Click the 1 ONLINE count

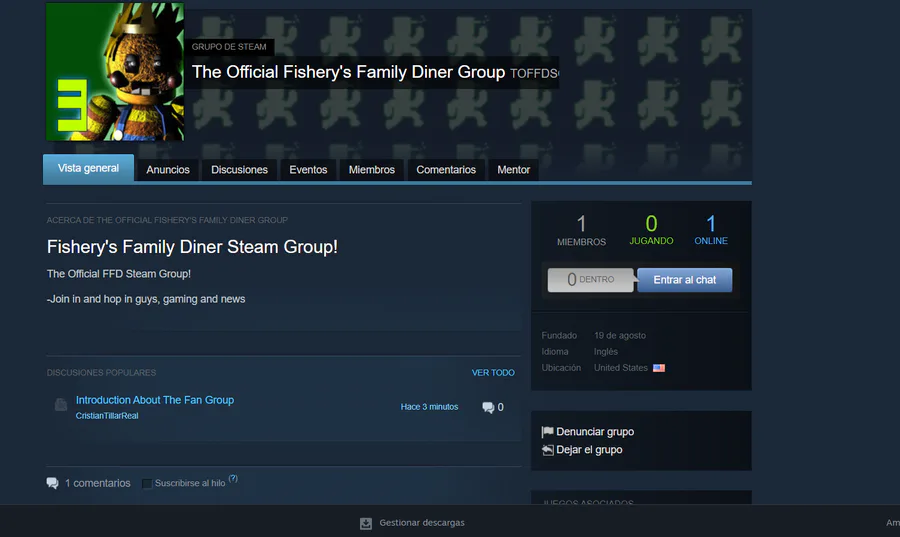(x=711, y=230)
